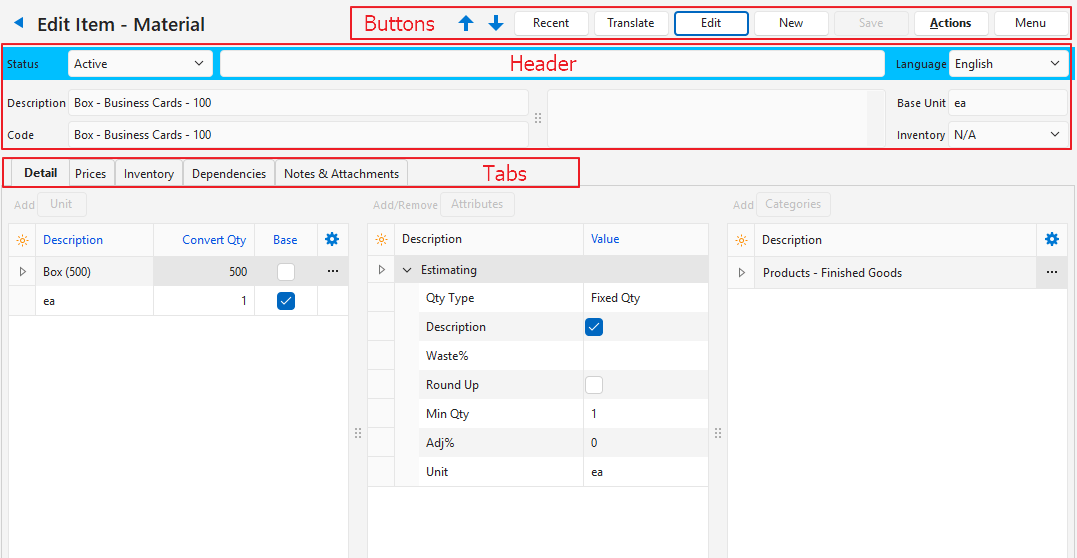Check the Base box for Box (500)
The width and height of the screenshot is (1077, 558).
coord(286,271)
